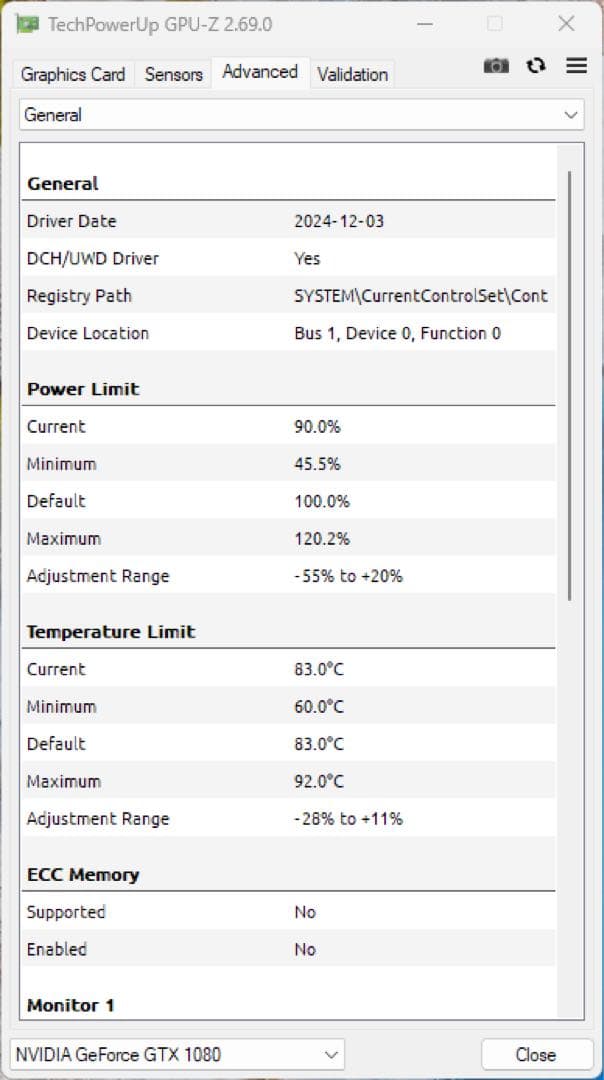Select the Advanced tab

[x=260, y=72]
